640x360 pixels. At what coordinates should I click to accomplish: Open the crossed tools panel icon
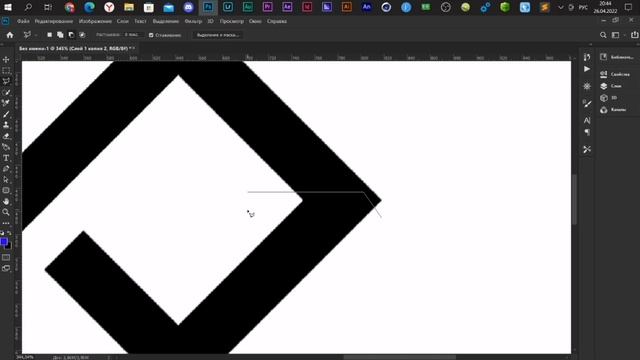587,150
